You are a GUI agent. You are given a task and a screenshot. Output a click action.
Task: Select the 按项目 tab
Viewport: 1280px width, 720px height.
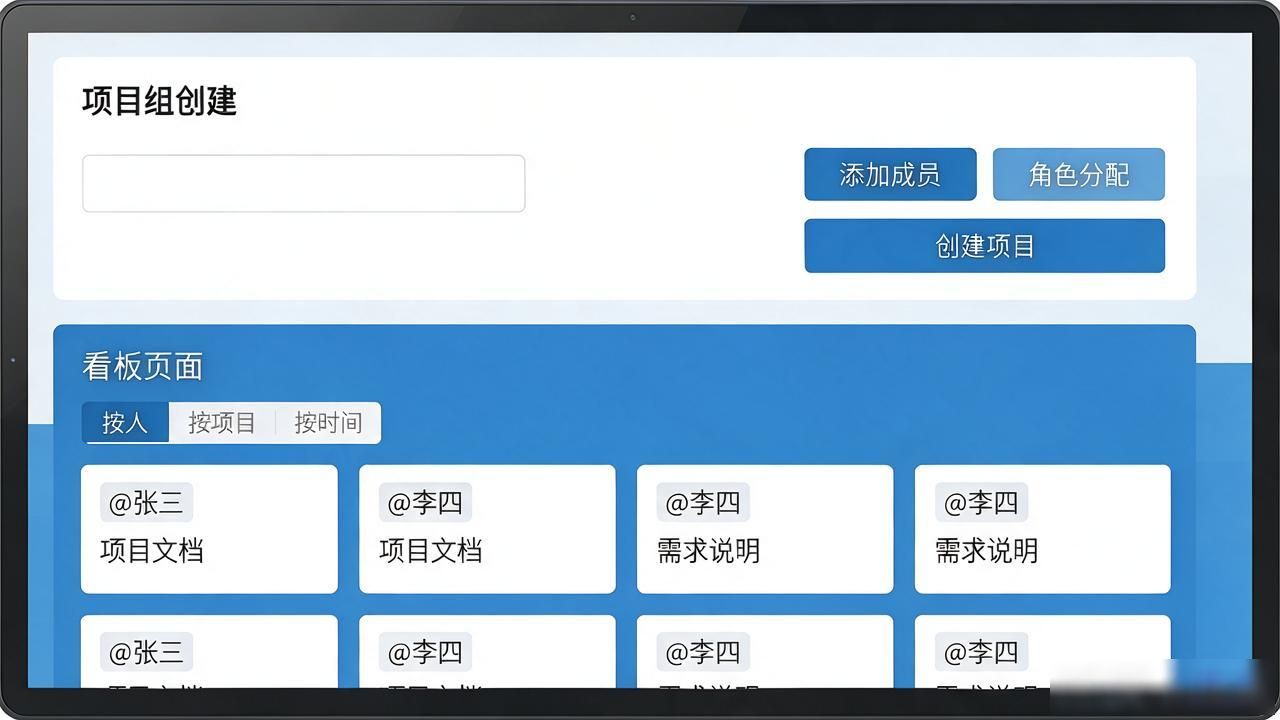pos(222,423)
